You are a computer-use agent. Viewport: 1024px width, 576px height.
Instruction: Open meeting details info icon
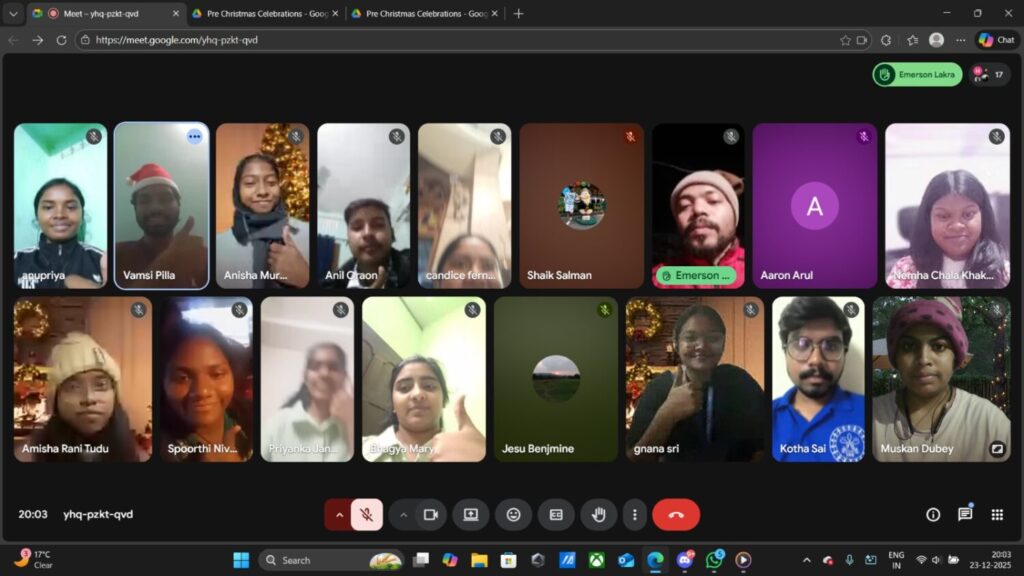(933, 514)
